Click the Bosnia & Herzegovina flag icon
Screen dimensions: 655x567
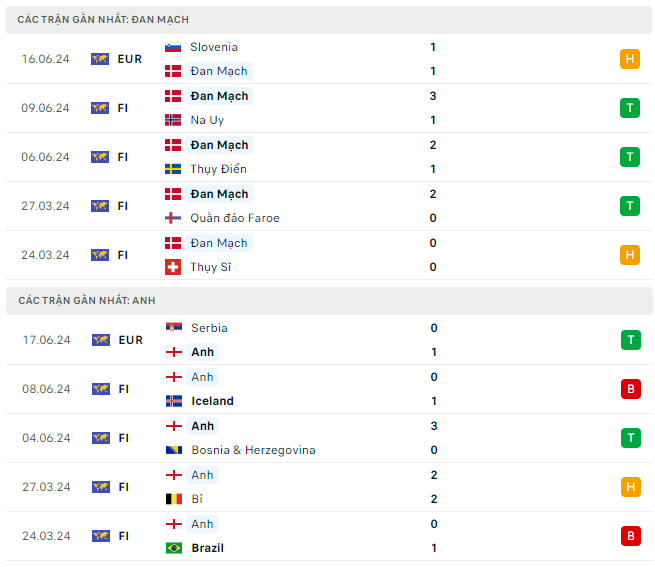[173, 450]
